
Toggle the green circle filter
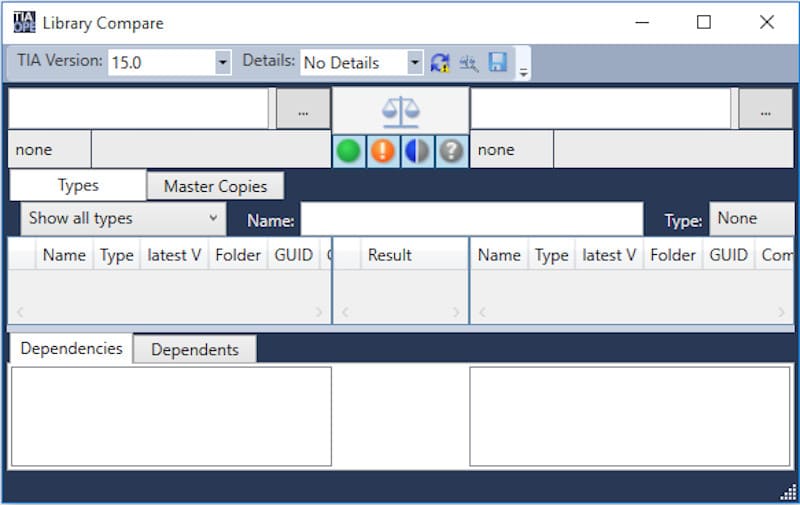tap(348, 151)
